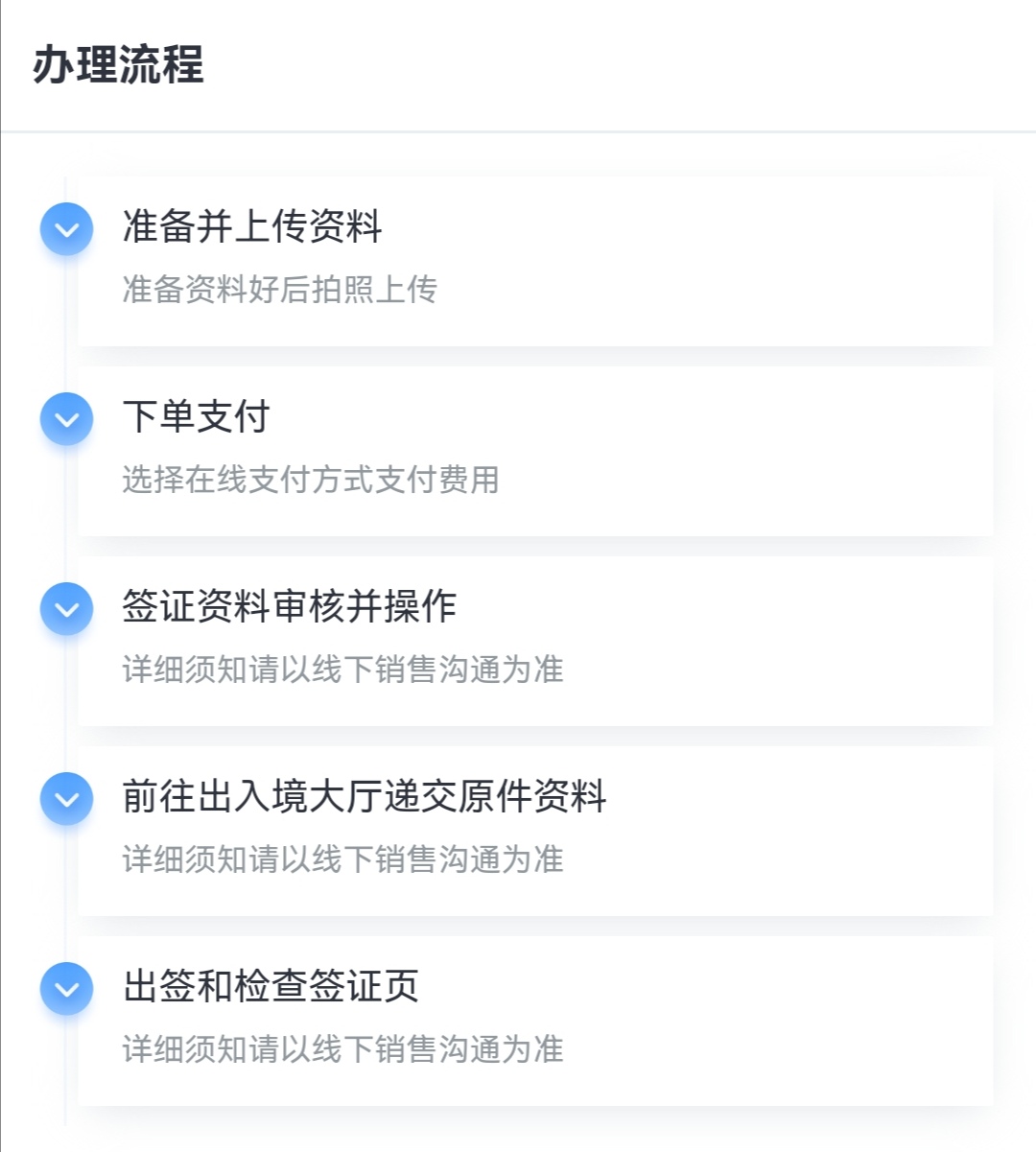This screenshot has width=1036, height=1152.
Task: Click 详细须知请以线下销售沟通为准 under 签证资料审核并操作
Action: [342, 669]
